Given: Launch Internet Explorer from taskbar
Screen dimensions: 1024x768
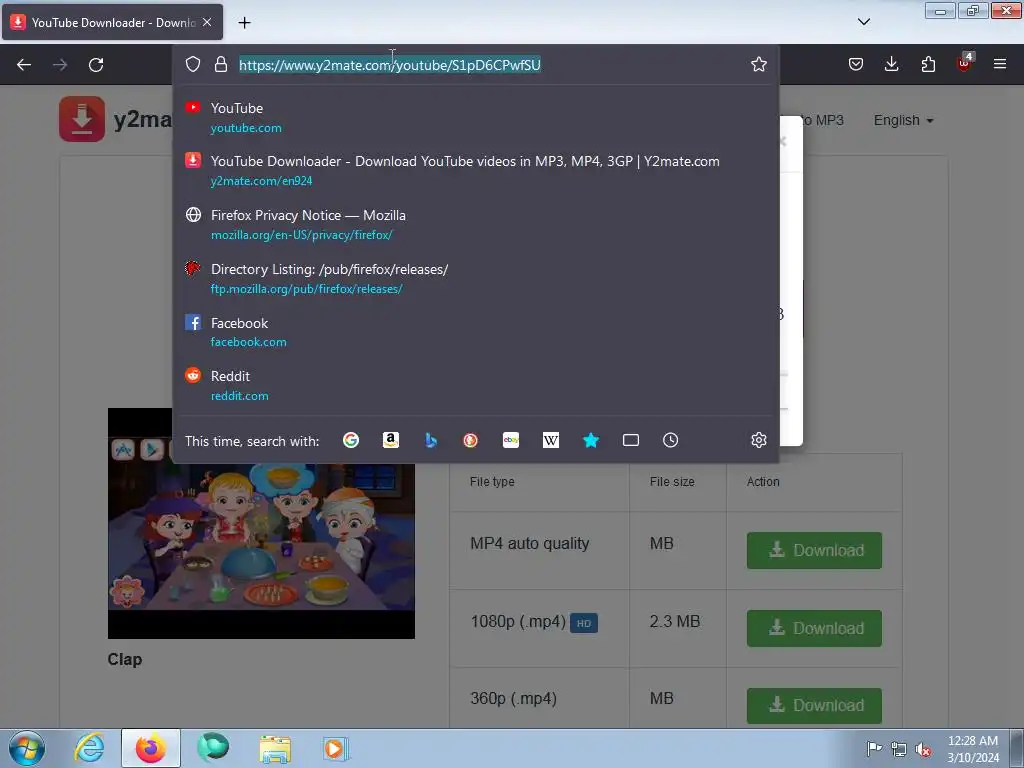Looking at the screenshot, I should click(89, 748).
